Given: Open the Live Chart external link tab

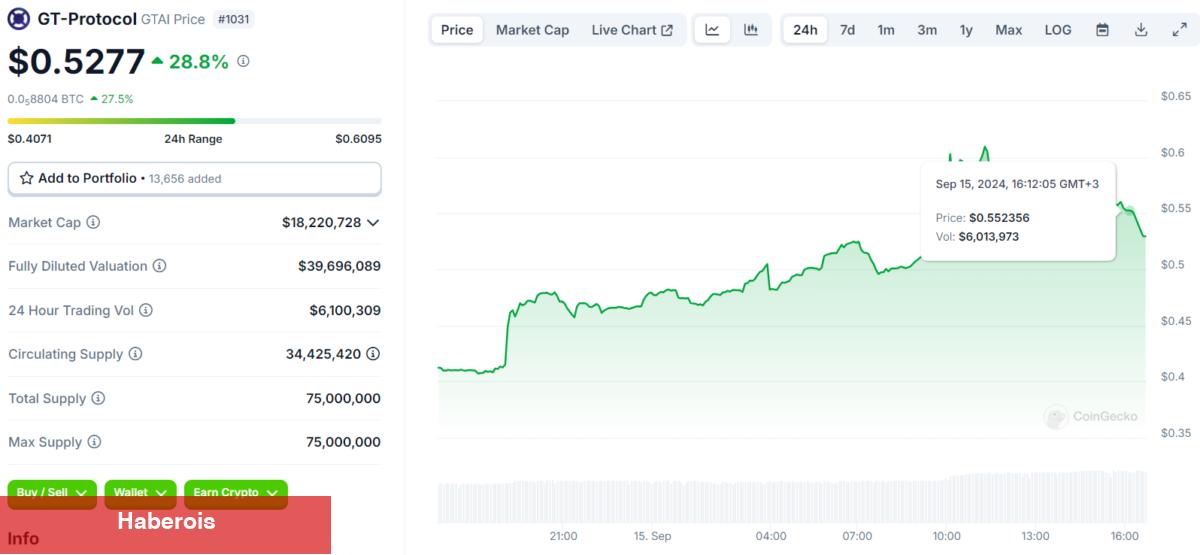Looking at the screenshot, I should (x=632, y=30).
